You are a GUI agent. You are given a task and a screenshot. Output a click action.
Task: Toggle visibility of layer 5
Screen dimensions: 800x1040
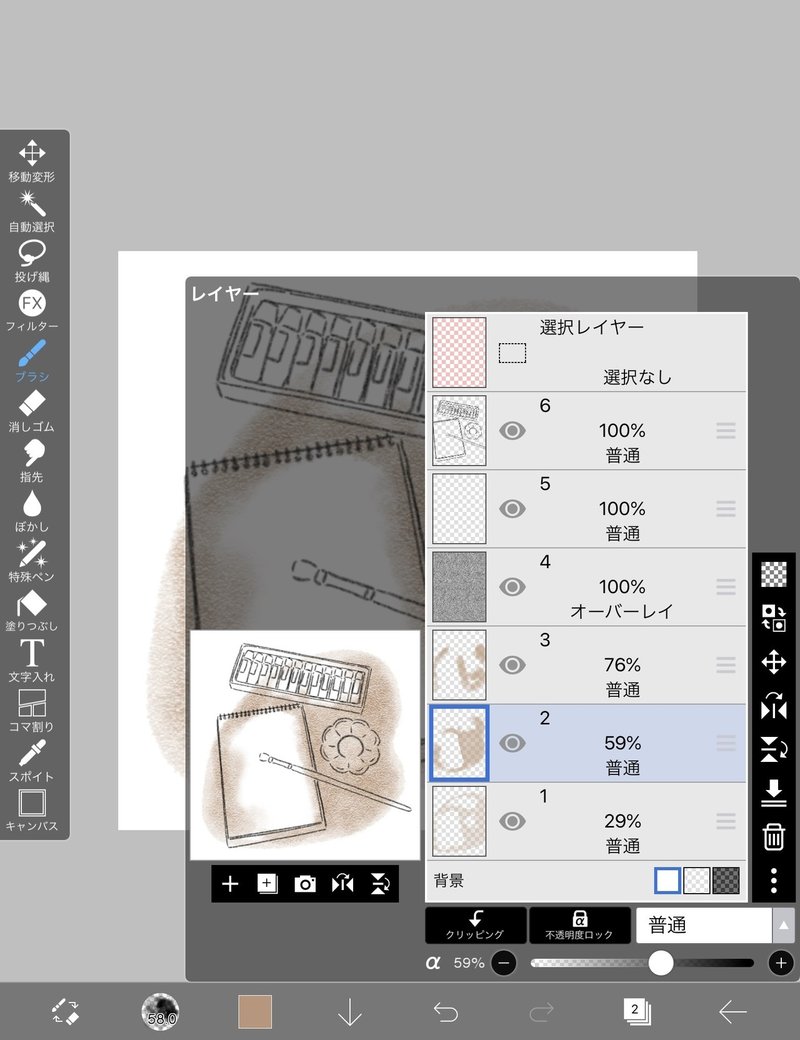pos(512,509)
